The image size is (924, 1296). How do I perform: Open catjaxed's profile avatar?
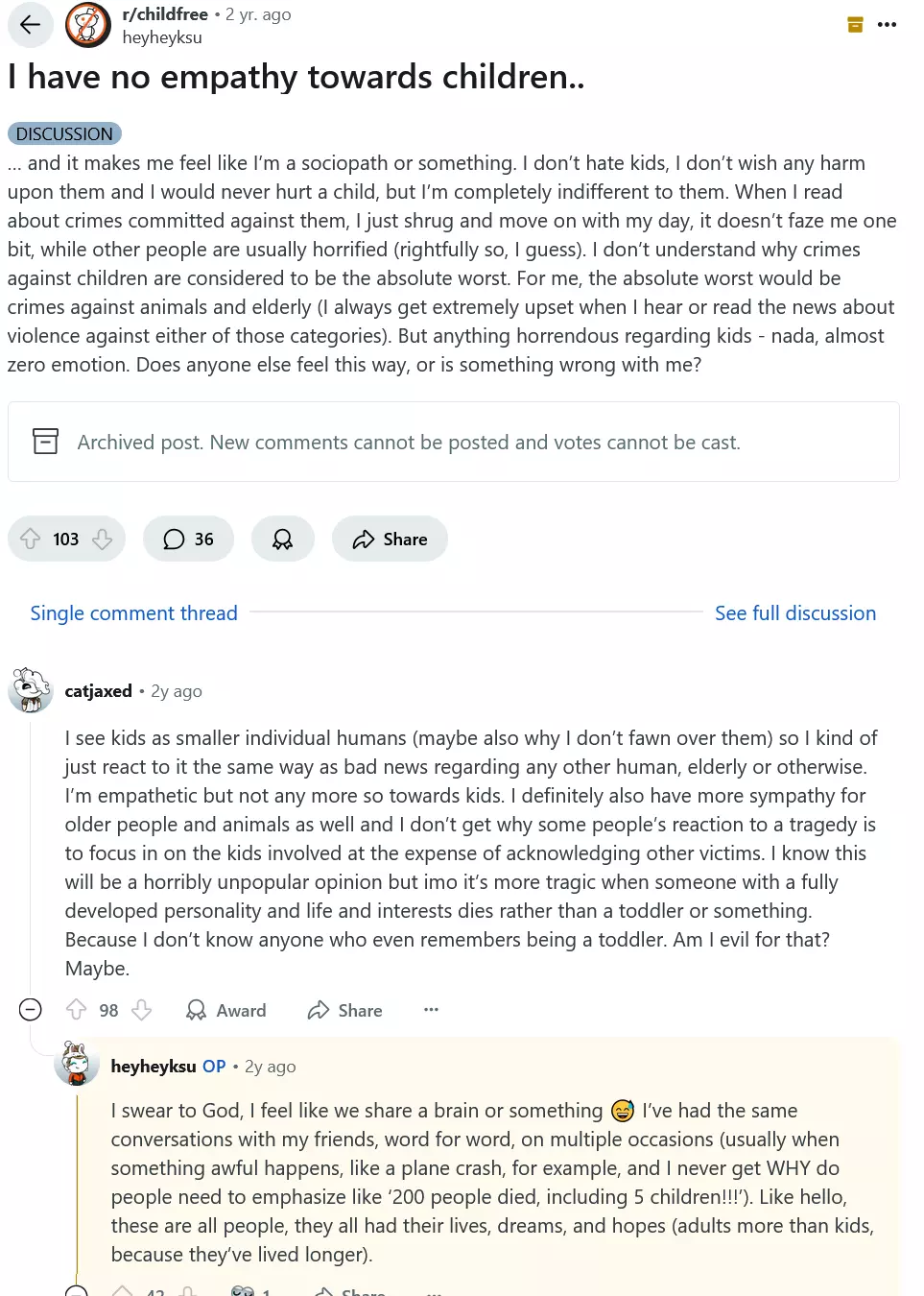point(31,690)
